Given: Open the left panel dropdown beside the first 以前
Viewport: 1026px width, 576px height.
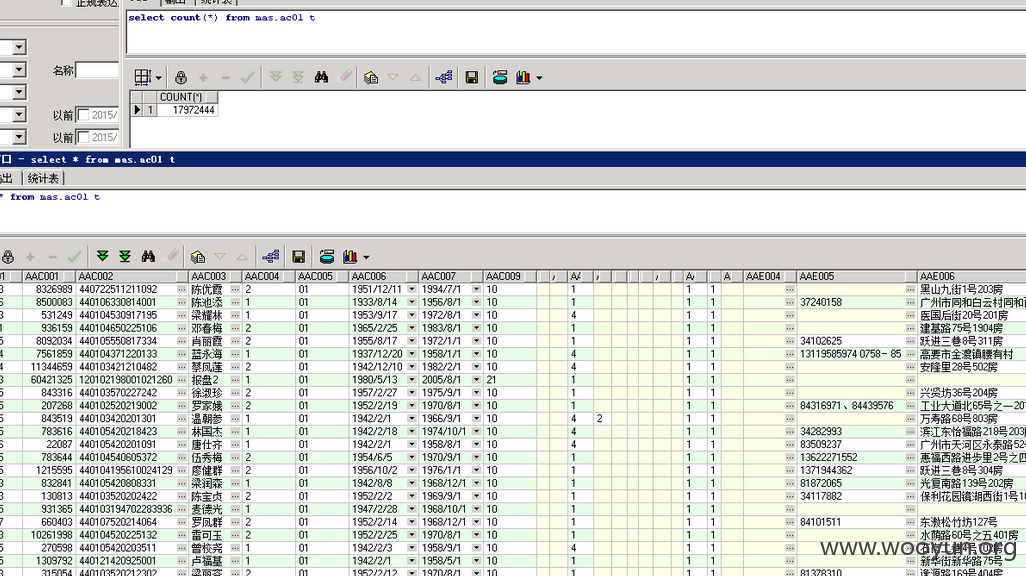Looking at the screenshot, I should click(x=19, y=115).
